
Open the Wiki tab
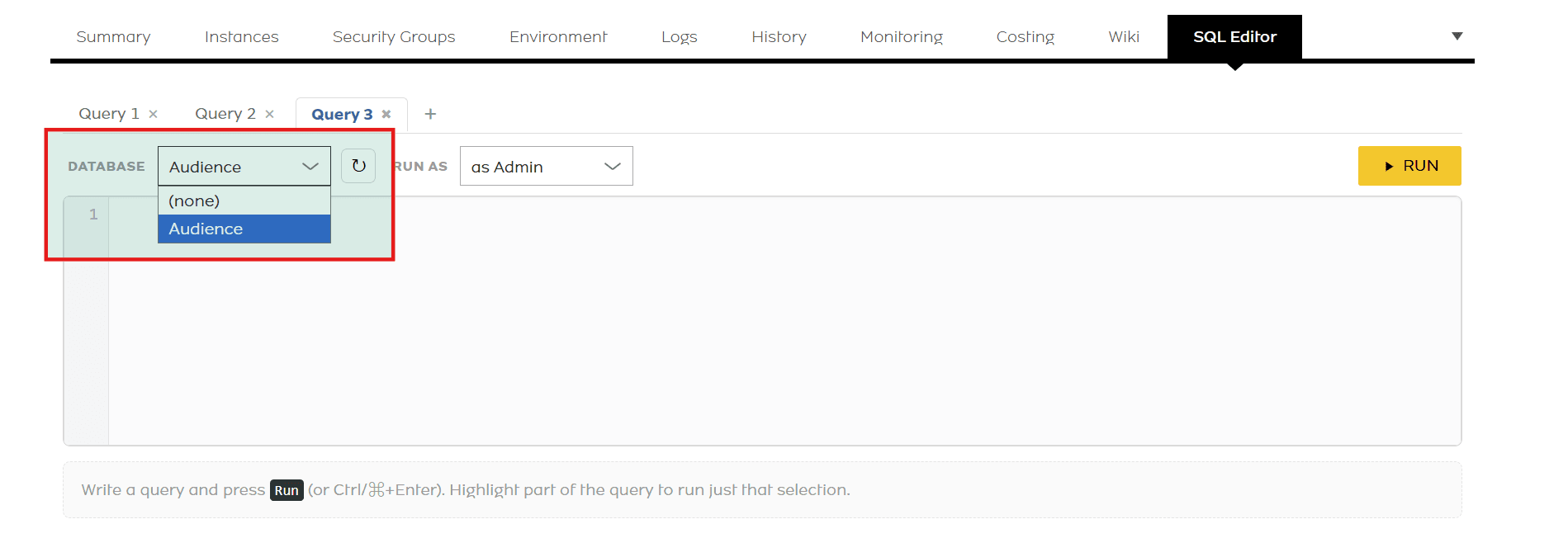(1124, 36)
